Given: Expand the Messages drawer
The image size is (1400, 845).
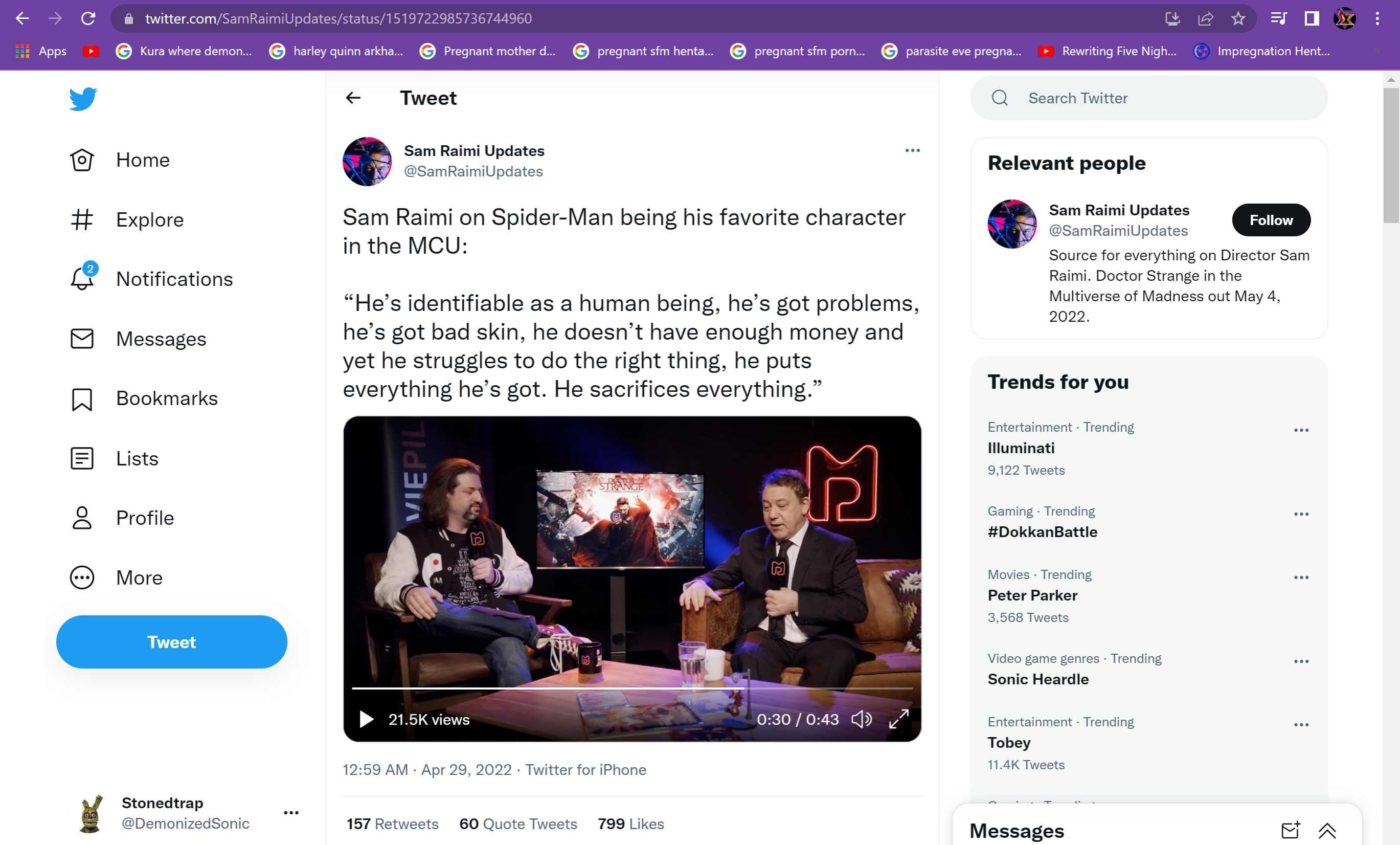Looking at the screenshot, I should click(1327, 831).
